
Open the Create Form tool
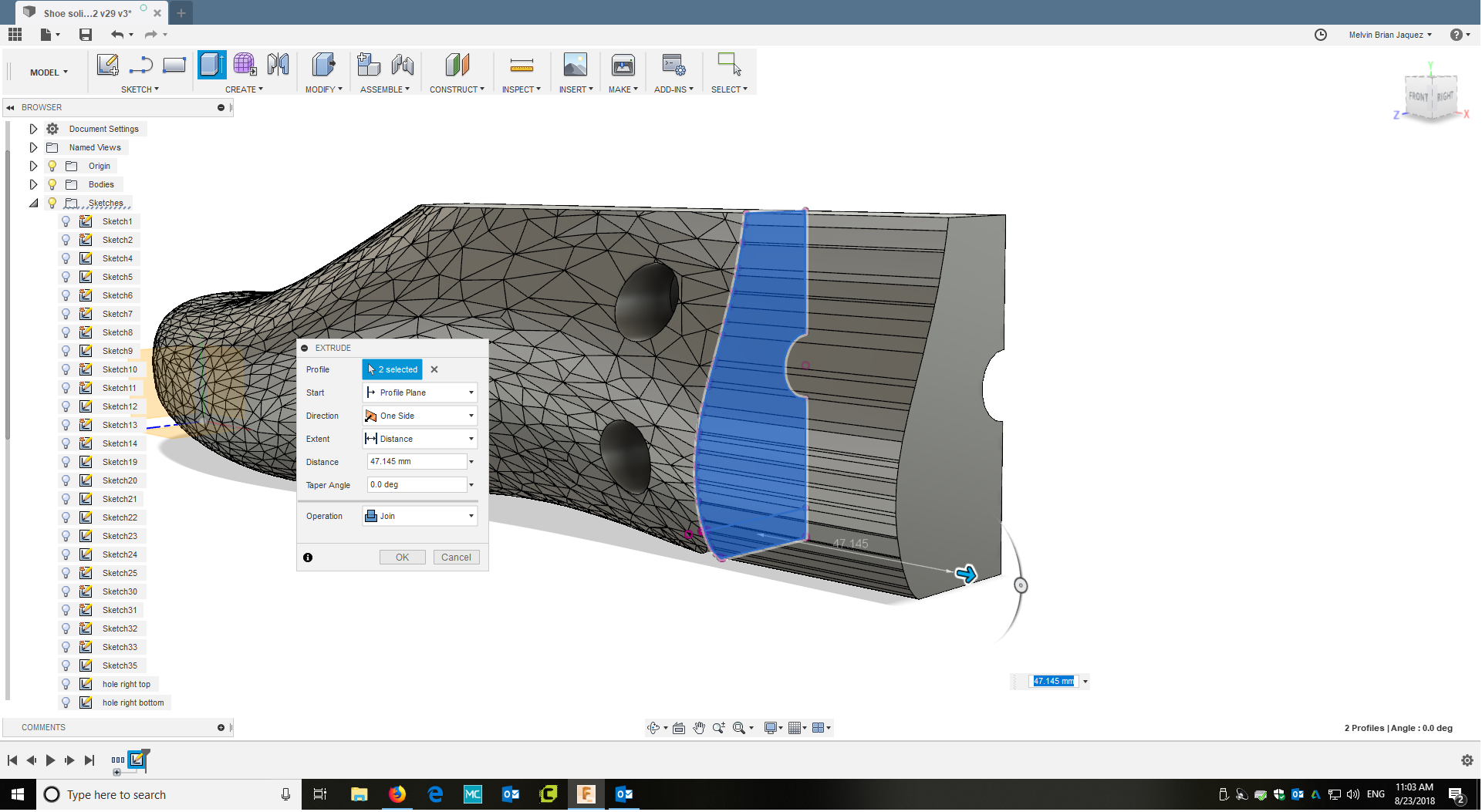click(x=245, y=65)
